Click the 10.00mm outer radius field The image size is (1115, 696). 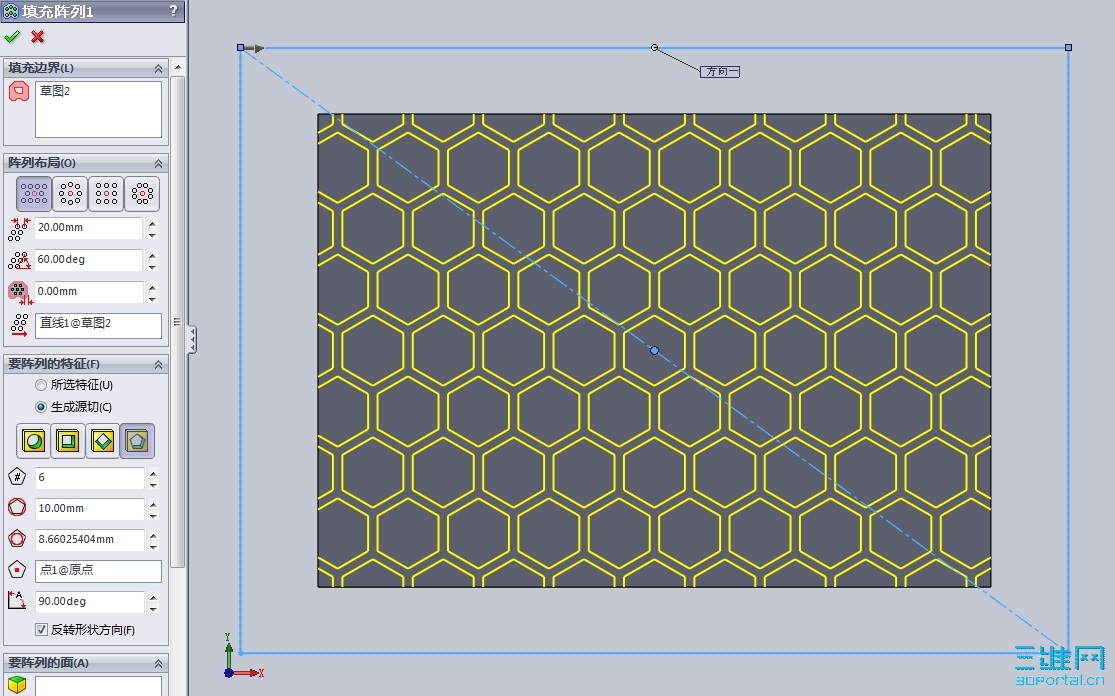coord(90,508)
